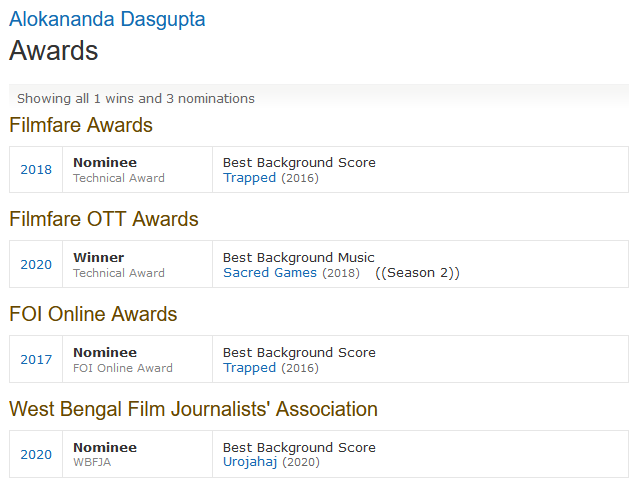Open Trapped link under FOI Online Awards
Screen dimensions: 638x497
(x=249, y=368)
